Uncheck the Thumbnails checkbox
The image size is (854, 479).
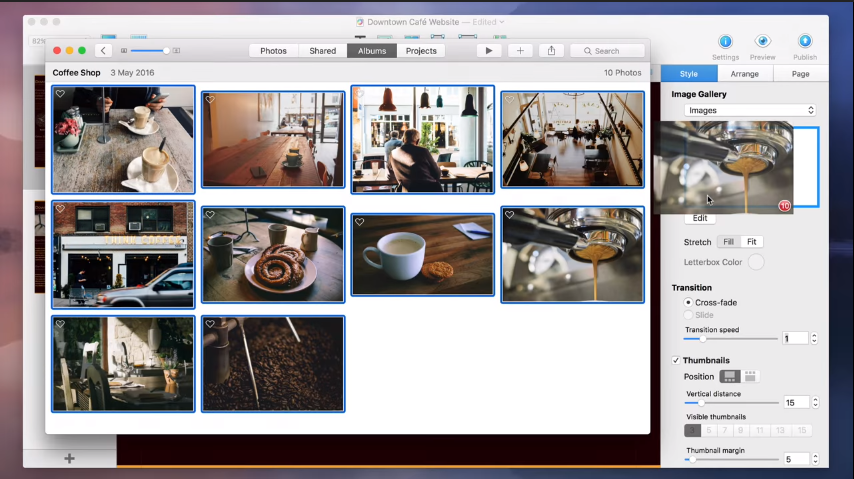[x=676, y=360]
